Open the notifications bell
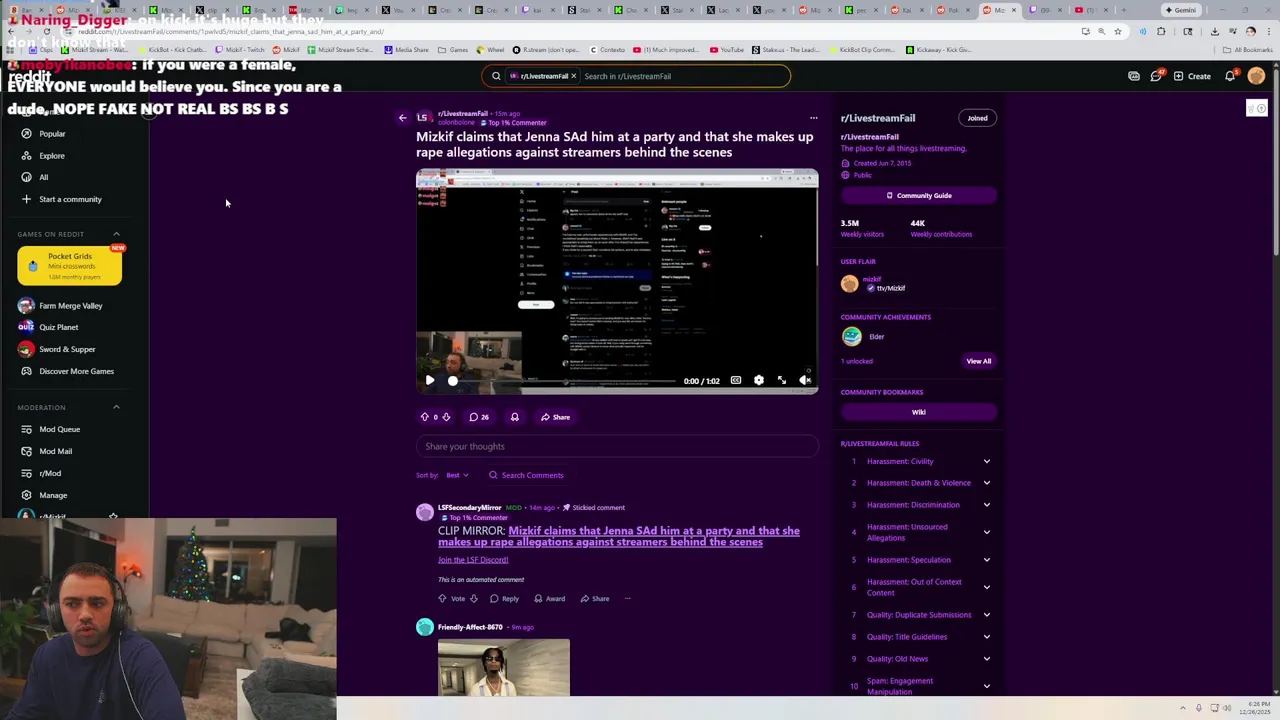This screenshot has width=1280, height=720. click(1230, 76)
